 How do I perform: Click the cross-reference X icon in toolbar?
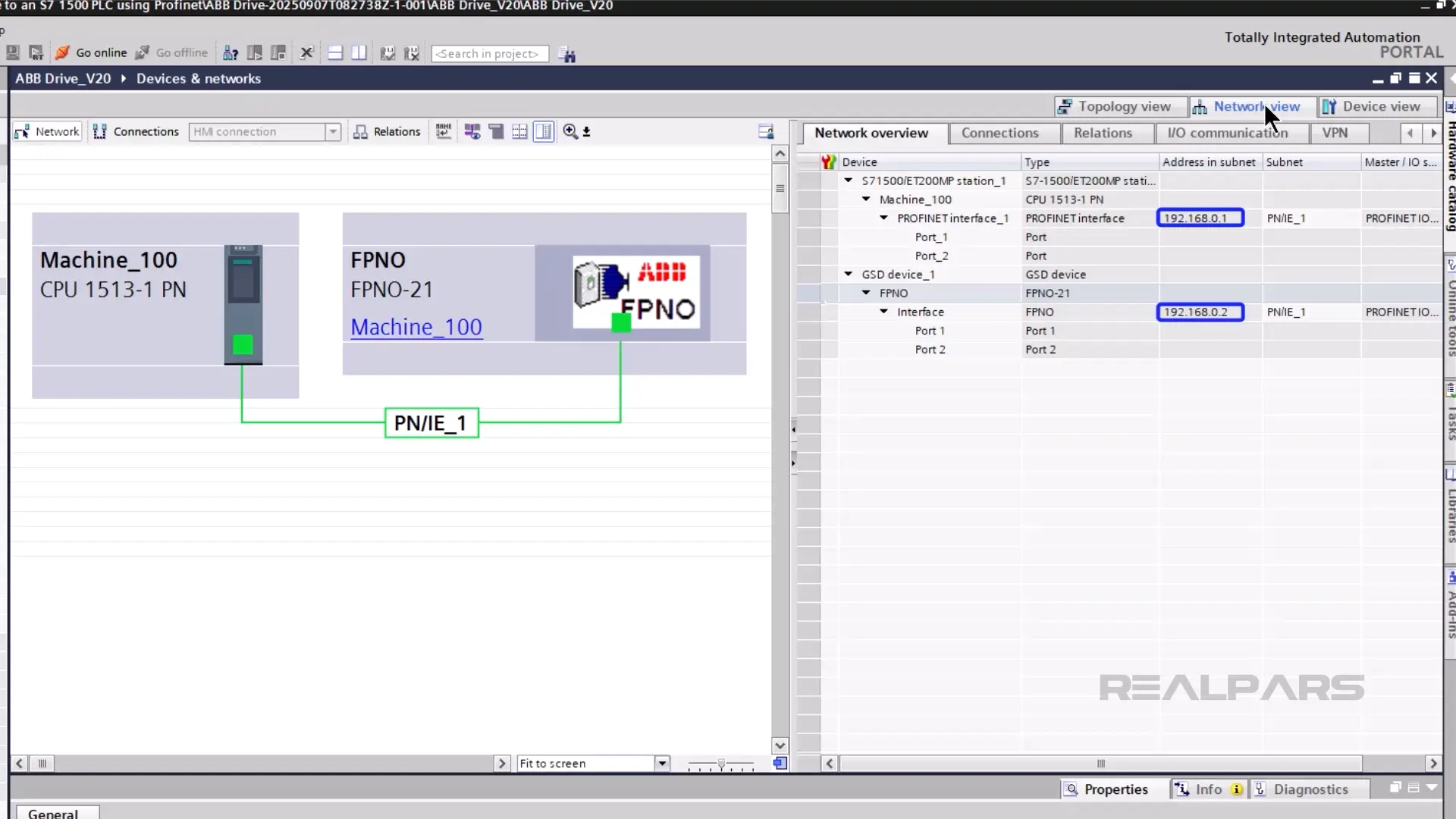click(x=306, y=53)
